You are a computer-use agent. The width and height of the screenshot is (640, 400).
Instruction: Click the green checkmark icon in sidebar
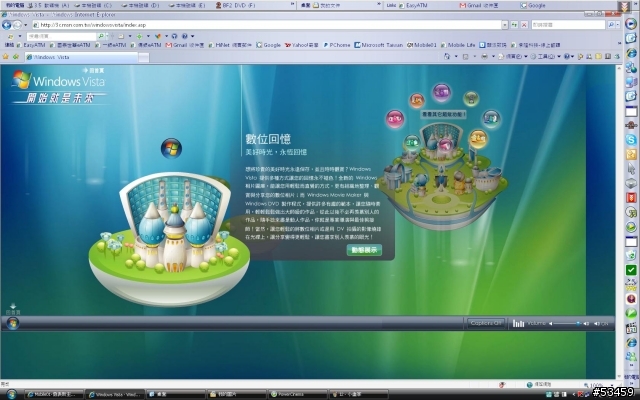click(631, 269)
